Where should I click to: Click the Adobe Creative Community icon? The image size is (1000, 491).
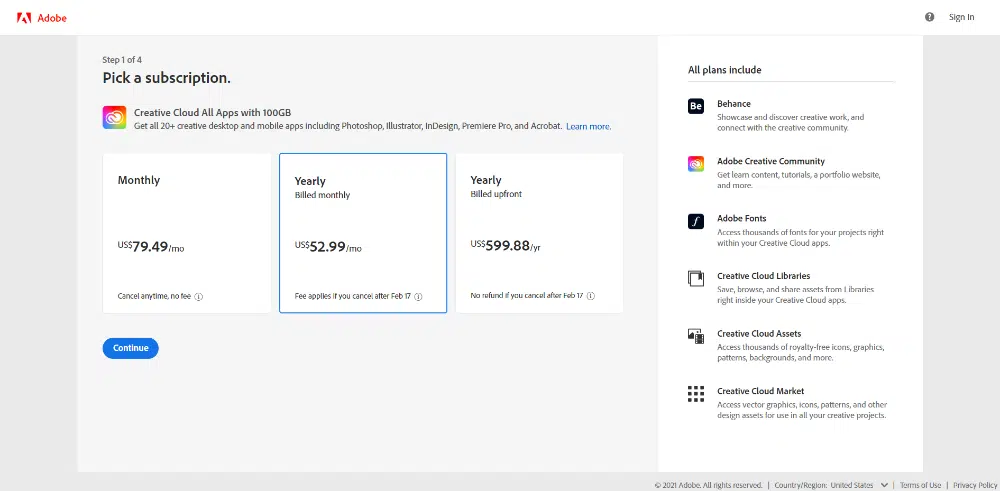pyautogui.click(x=696, y=164)
